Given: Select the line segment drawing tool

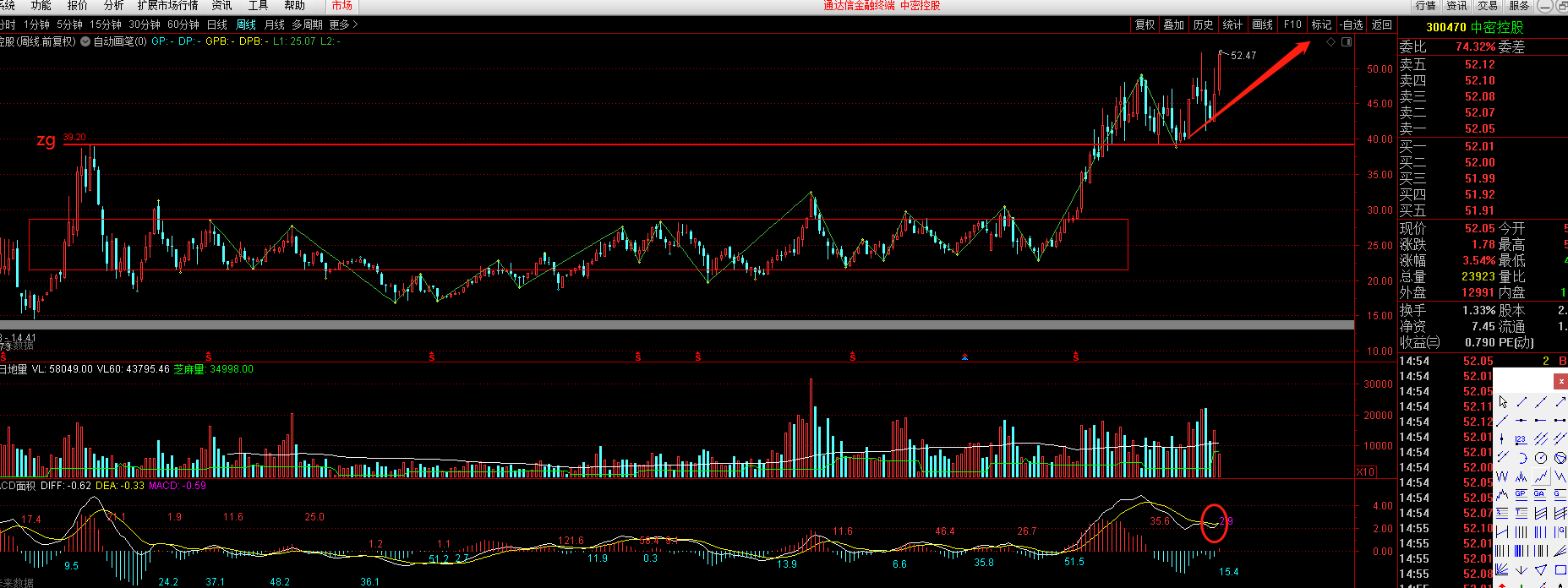Looking at the screenshot, I should coord(1522,402).
